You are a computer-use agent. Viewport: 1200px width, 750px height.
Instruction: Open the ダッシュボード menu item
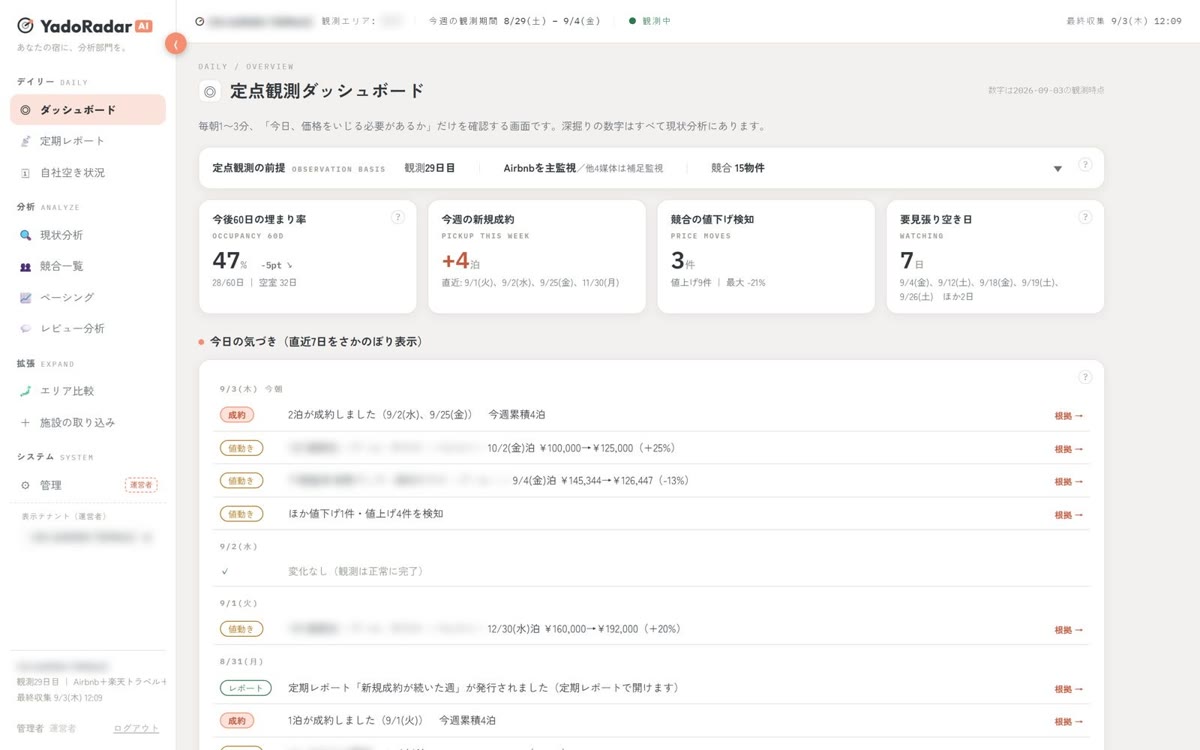click(88, 110)
